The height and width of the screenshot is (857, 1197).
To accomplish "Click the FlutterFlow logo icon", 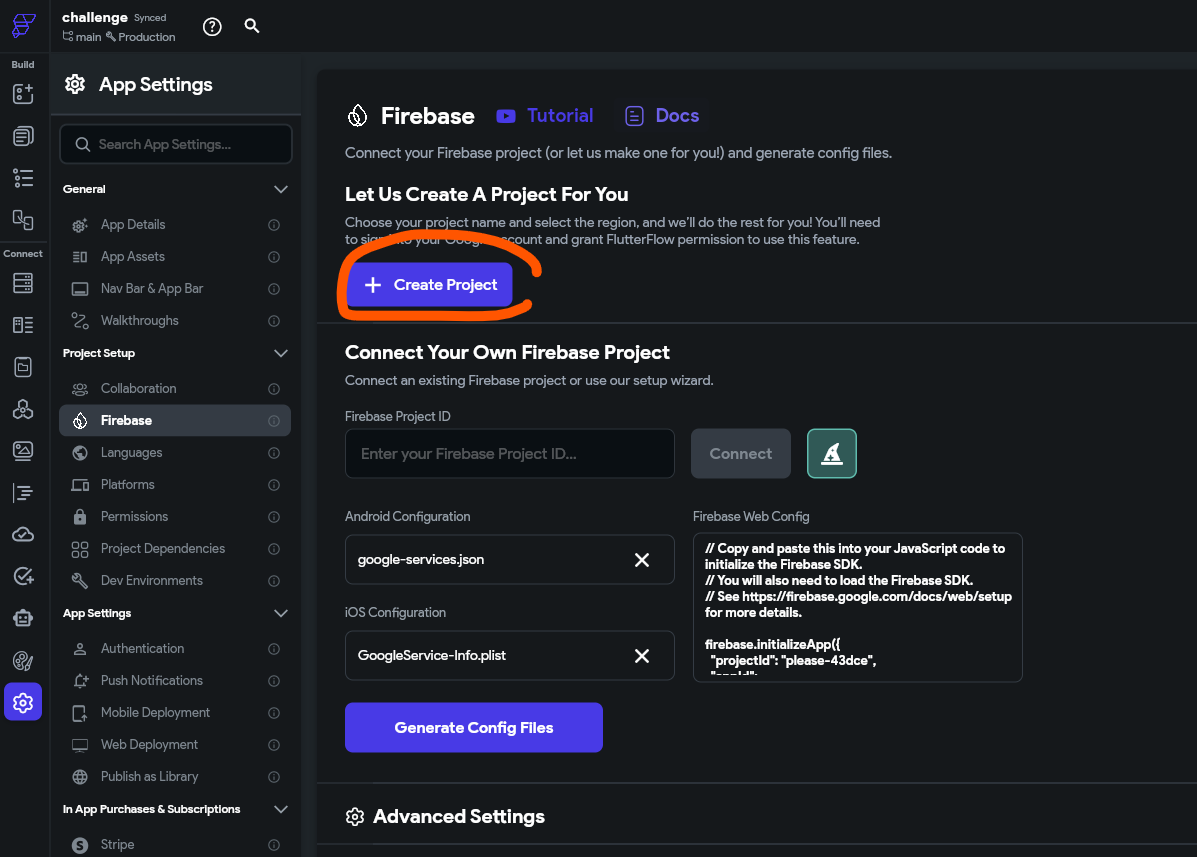I will click(23, 25).
